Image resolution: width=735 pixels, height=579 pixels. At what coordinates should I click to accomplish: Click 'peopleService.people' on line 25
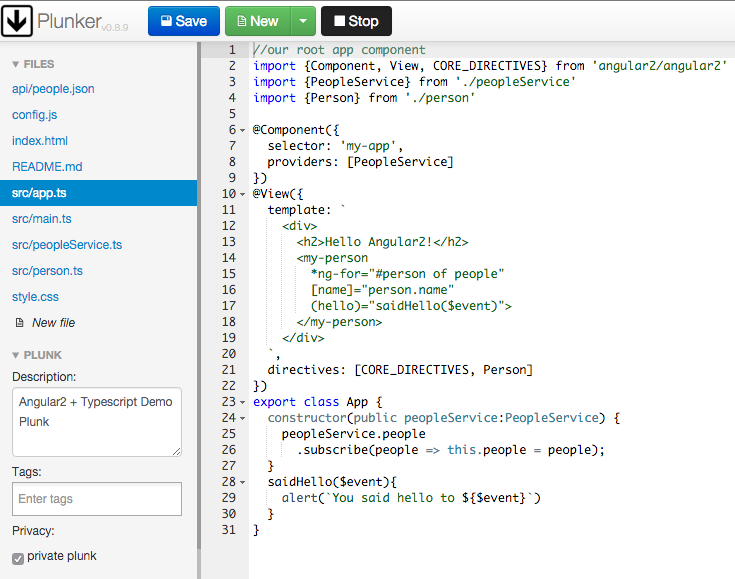tap(353, 434)
